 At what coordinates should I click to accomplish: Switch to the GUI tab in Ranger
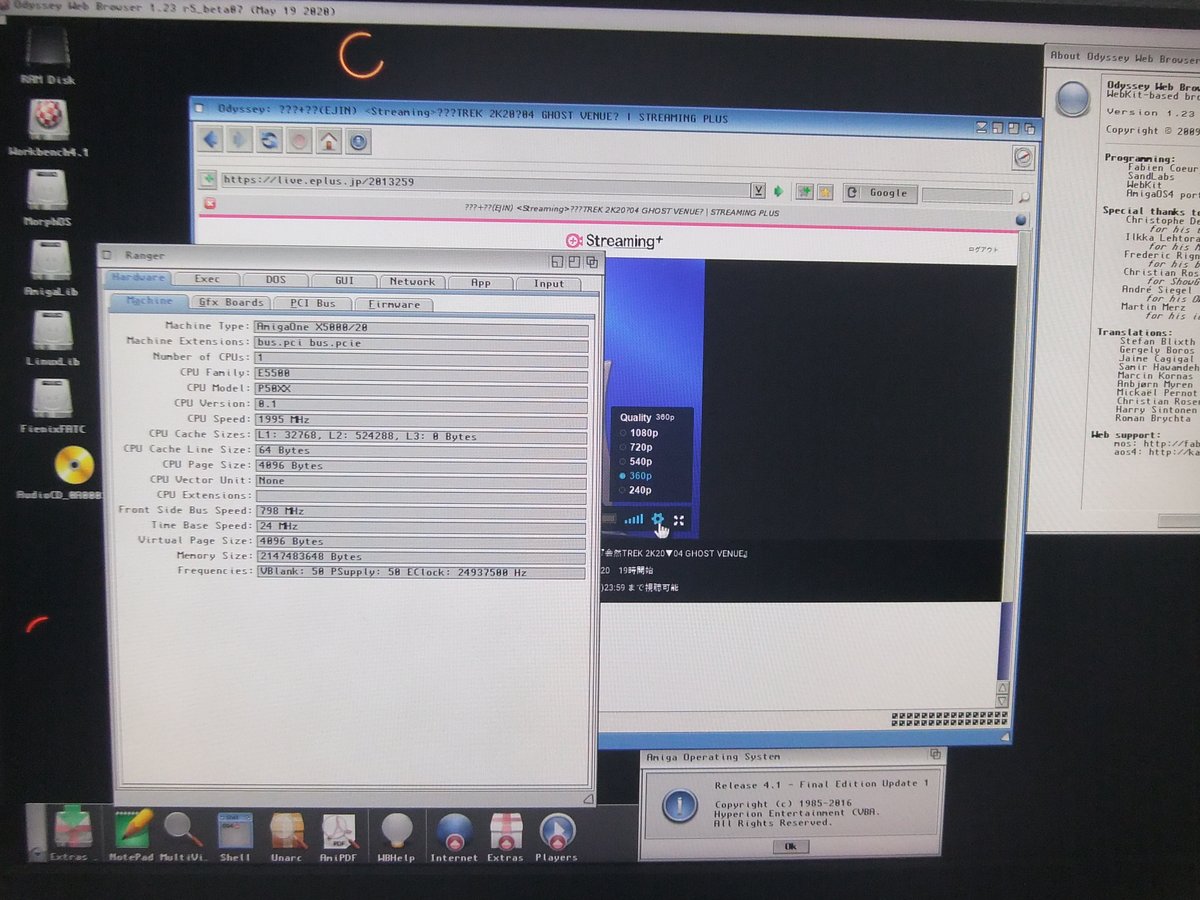[x=344, y=282]
